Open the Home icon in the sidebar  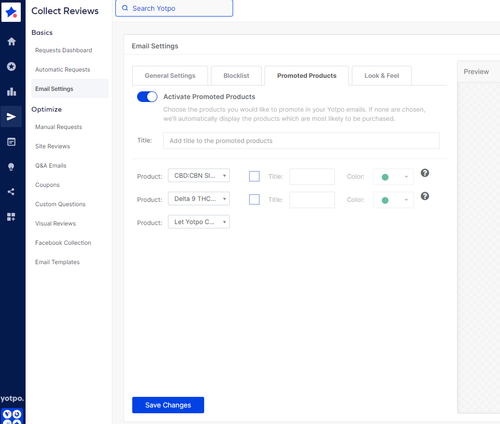click(12, 42)
